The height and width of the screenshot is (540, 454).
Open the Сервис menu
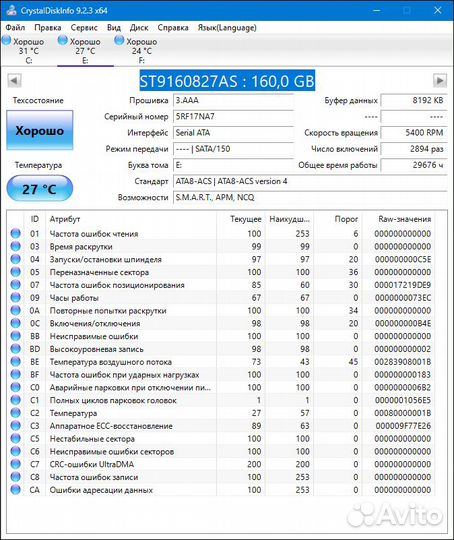pos(84,28)
